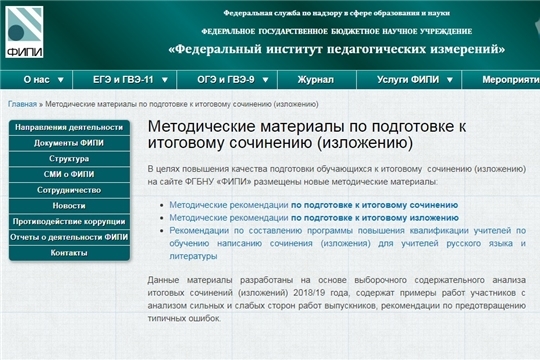Go to the «Журнал» menu item
The height and width of the screenshot is (360, 540).
[316, 80]
